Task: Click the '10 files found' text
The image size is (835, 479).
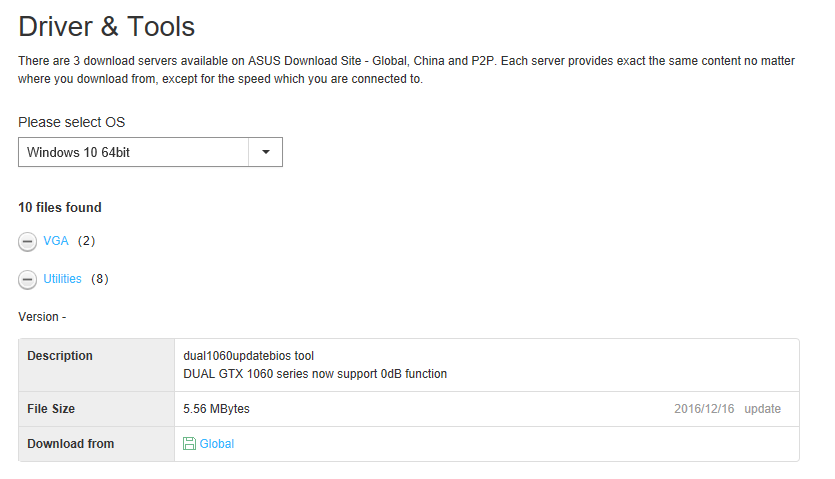Action: tap(60, 208)
